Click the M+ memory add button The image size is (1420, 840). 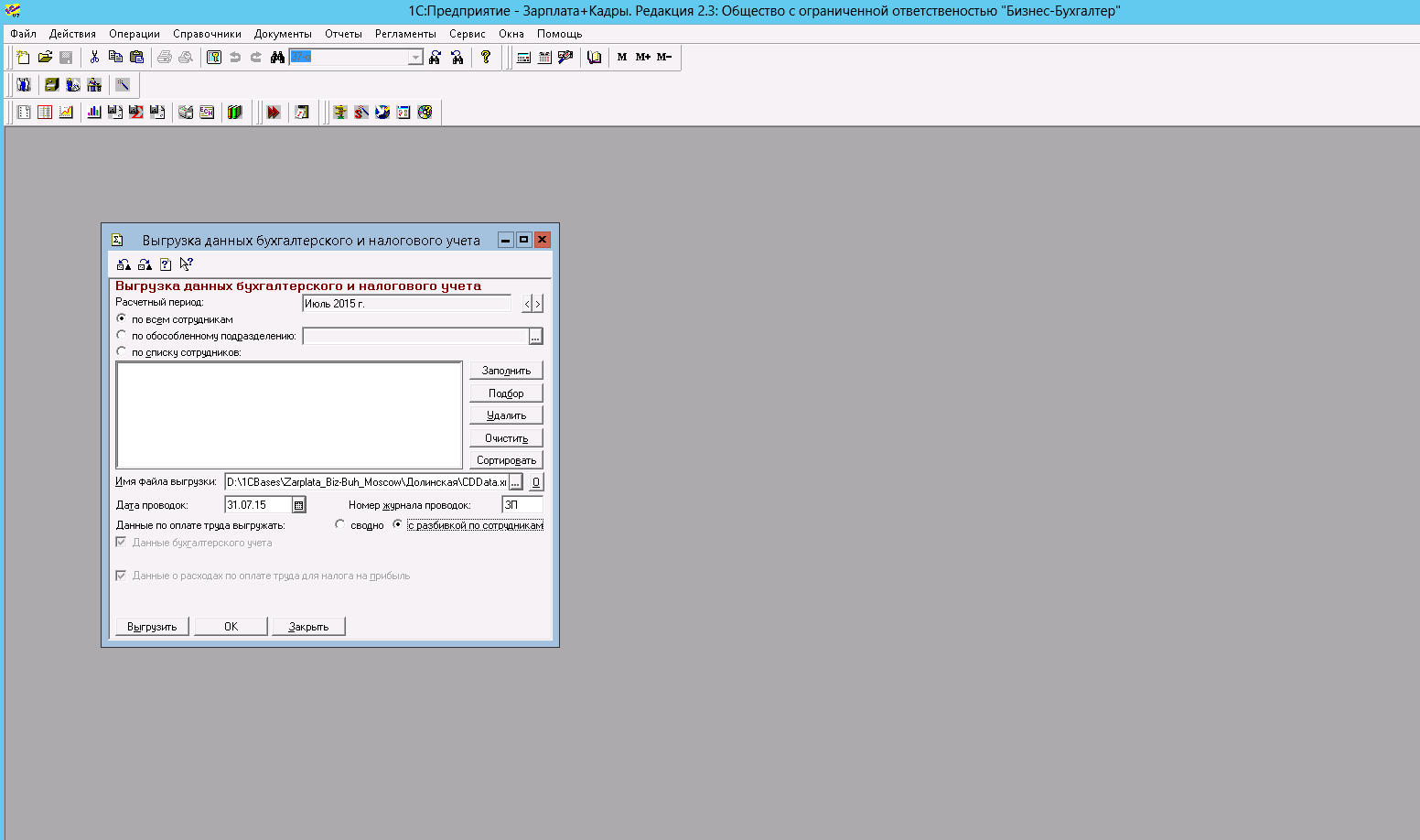[x=643, y=57]
